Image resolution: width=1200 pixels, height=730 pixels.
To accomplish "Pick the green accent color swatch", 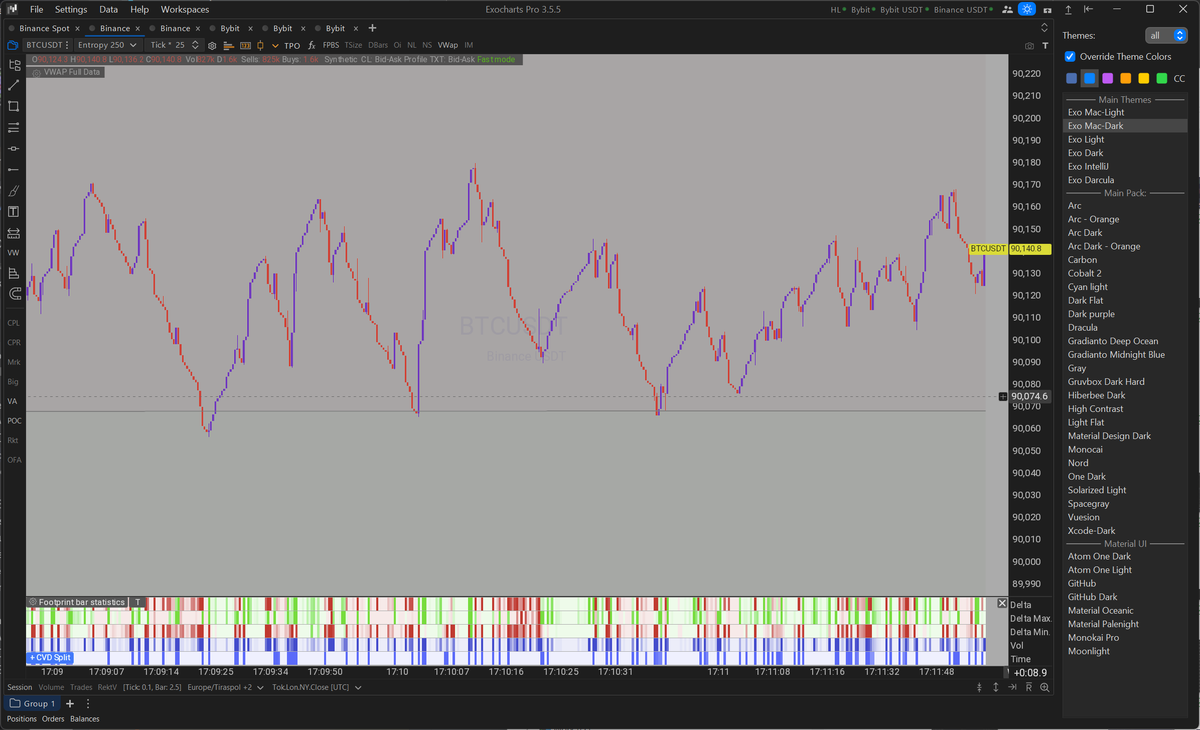I will click(1162, 78).
